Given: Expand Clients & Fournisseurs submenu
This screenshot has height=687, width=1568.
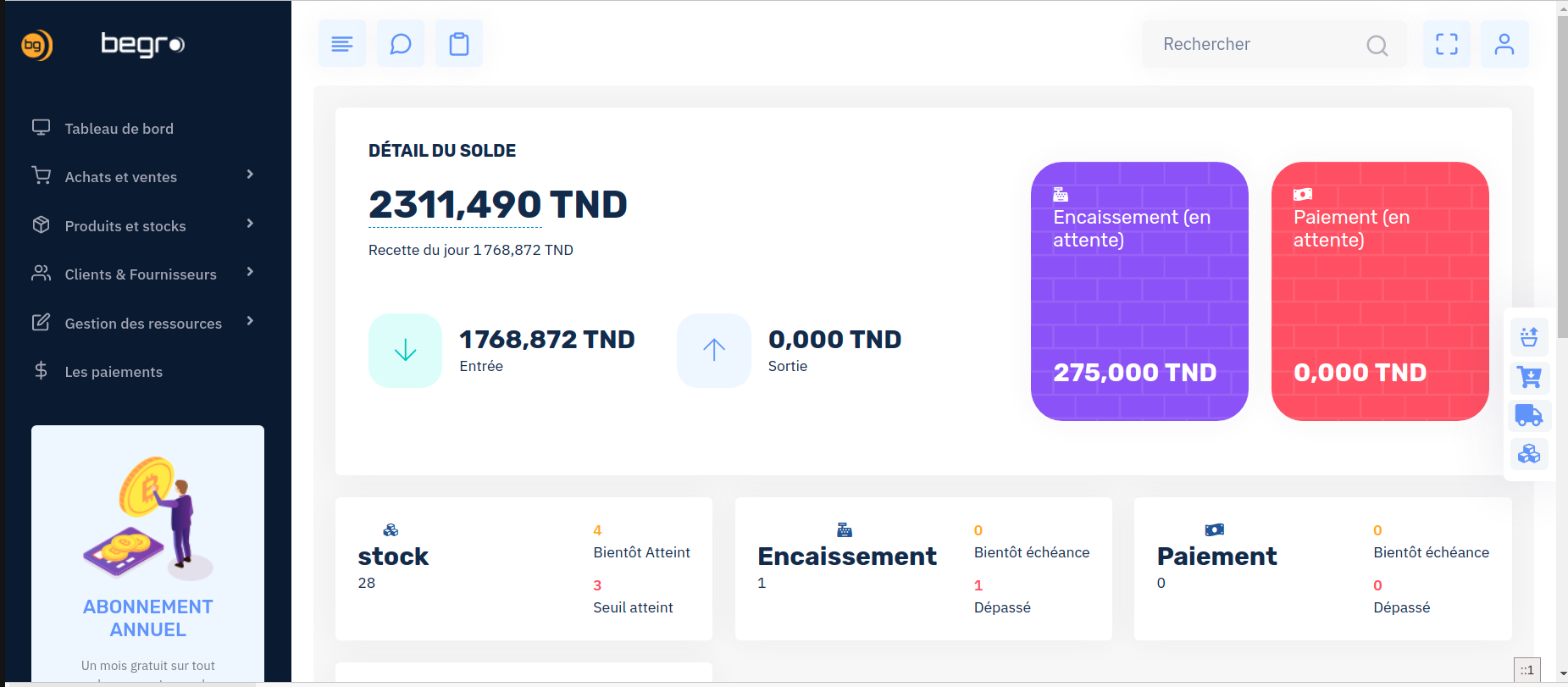Looking at the screenshot, I should [142, 274].
